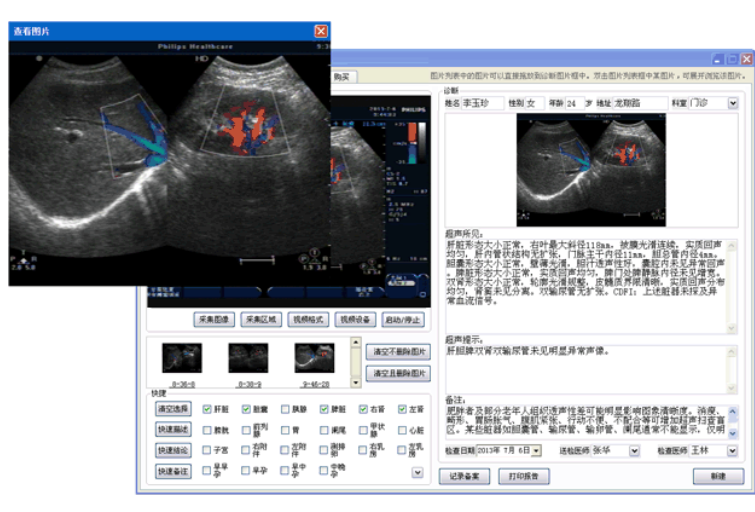
Task: Click the 快速描述 quick description button
Action: [x=173, y=430]
